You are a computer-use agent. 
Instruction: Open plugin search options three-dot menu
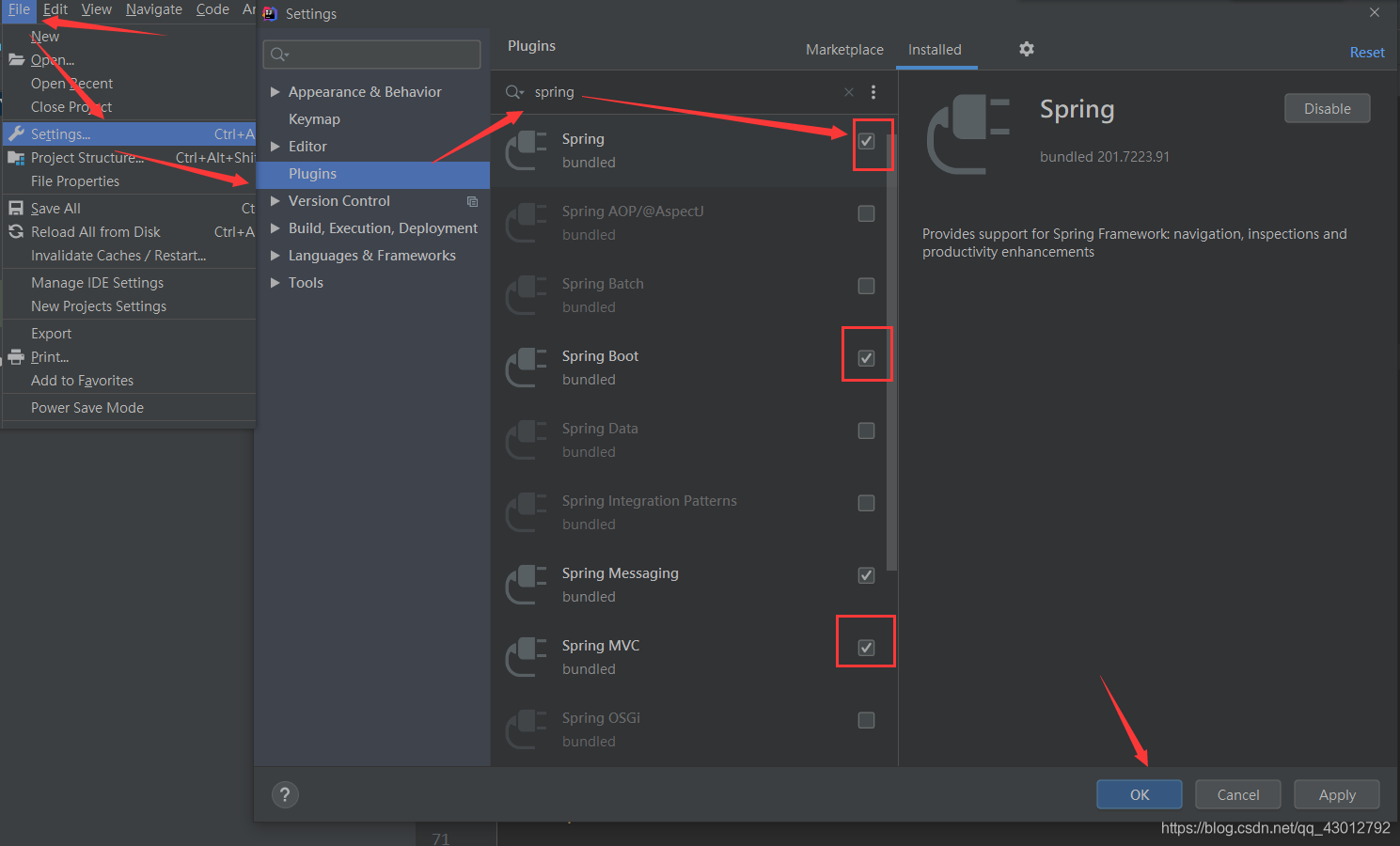point(873,92)
